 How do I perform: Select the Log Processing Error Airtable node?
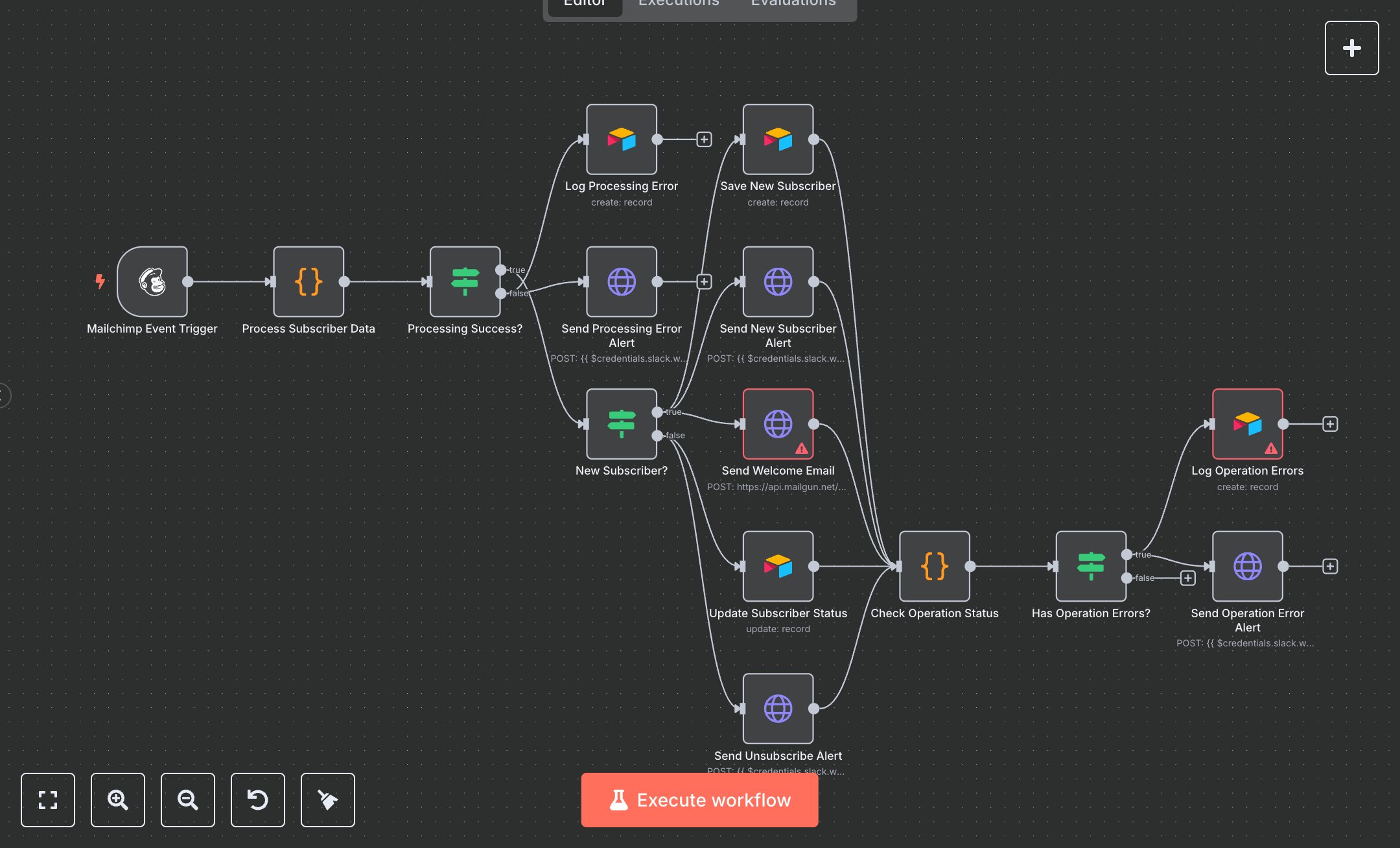[x=621, y=139]
